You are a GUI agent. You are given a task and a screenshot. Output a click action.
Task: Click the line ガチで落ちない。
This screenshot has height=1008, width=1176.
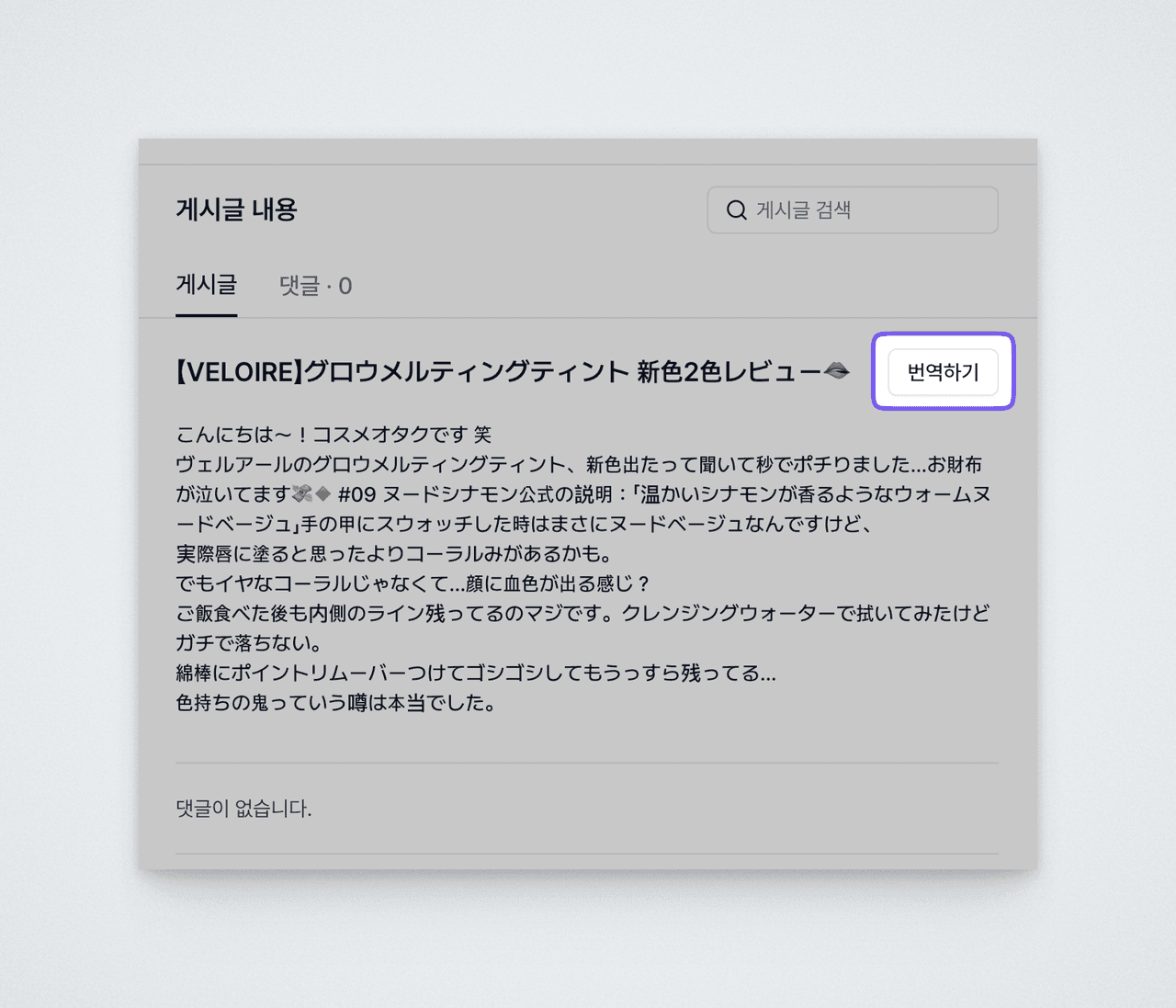248,643
